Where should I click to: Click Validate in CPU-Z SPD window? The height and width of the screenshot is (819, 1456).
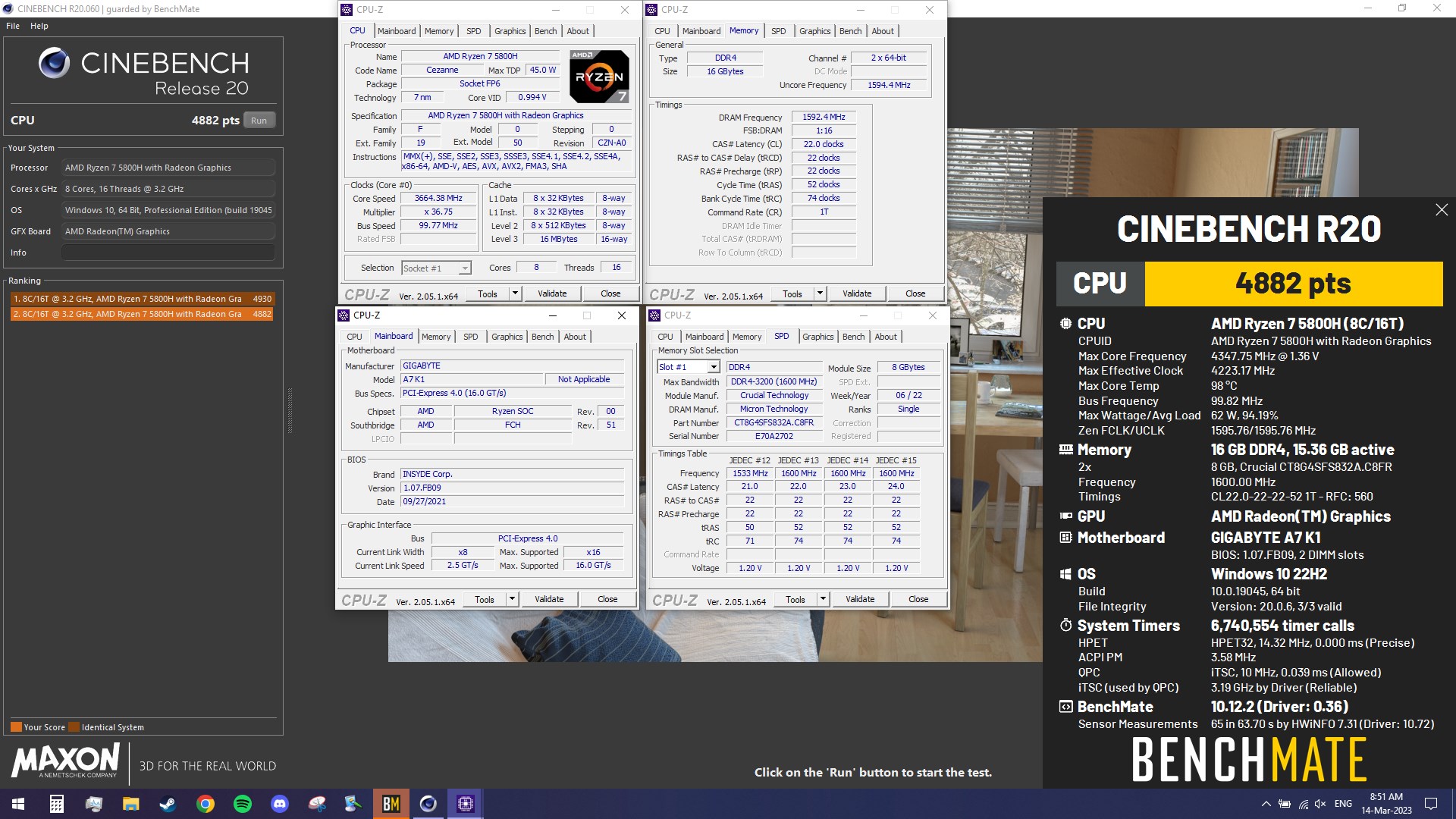click(860, 599)
